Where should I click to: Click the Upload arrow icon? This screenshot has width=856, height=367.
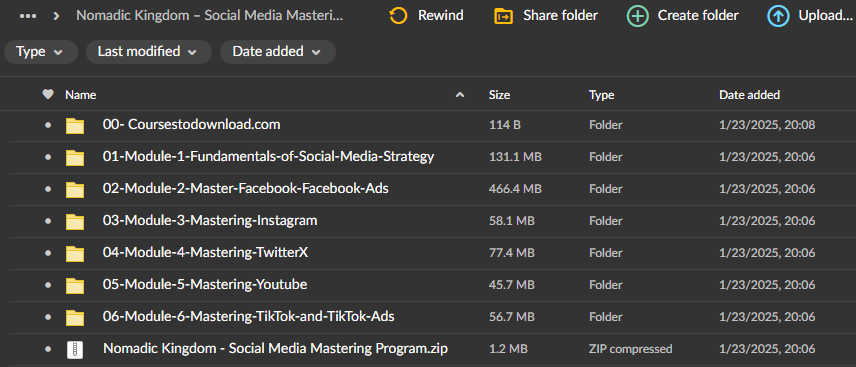(x=778, y=16)
